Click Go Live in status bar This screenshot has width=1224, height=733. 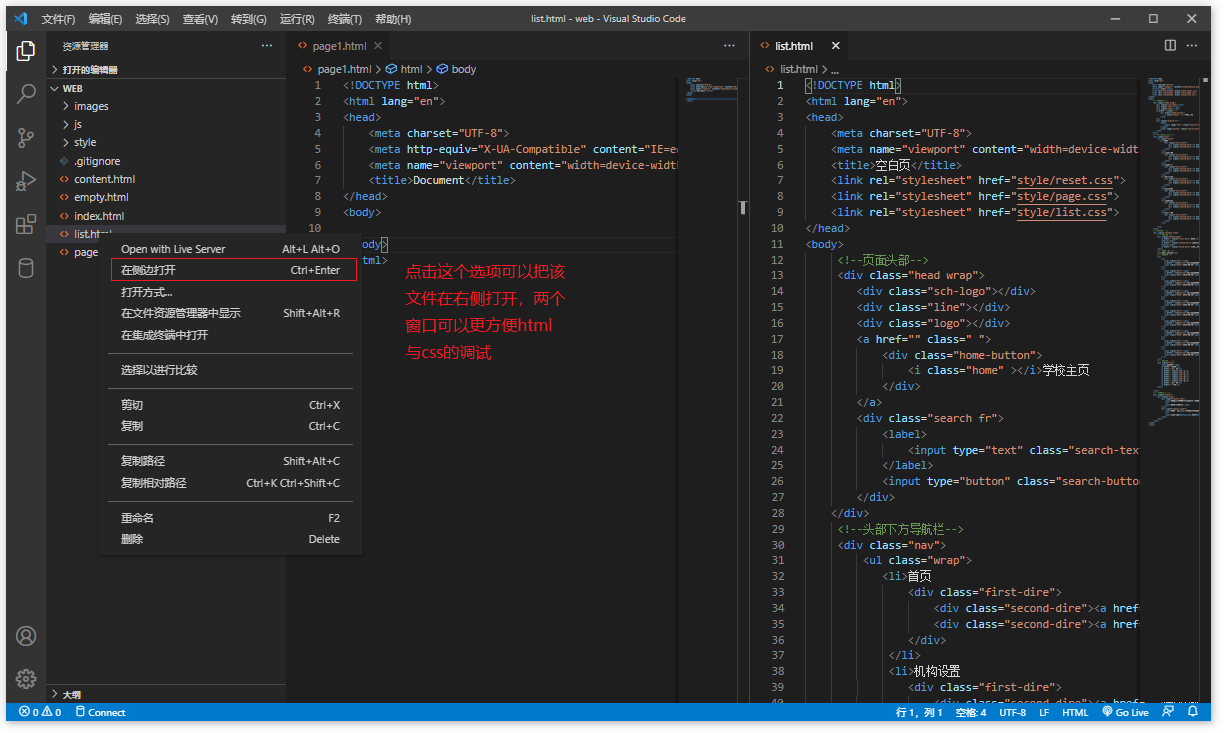[1125, 712]
